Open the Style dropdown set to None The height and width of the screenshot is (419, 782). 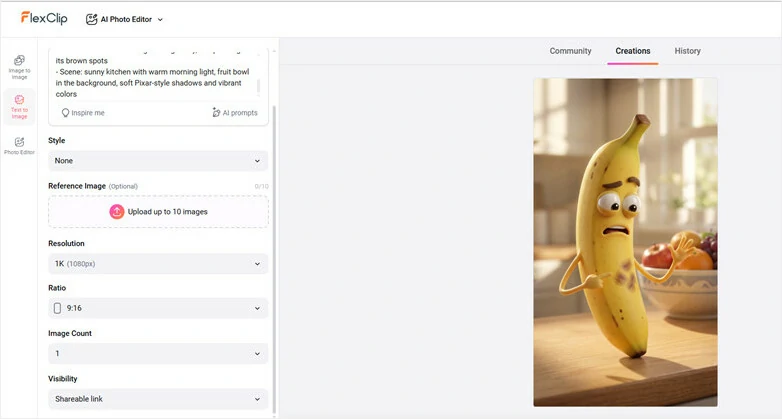coord(158,161)
